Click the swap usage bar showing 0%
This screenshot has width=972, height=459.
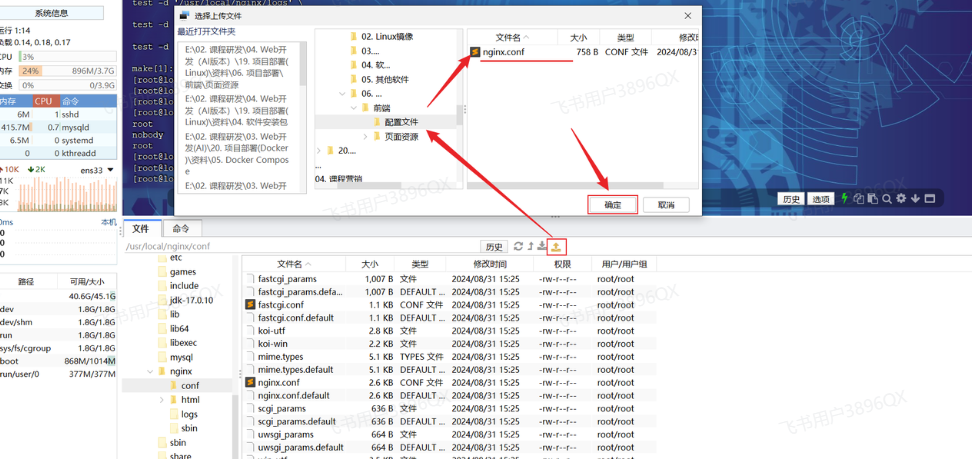pyautogui.click(x=67, y=85)
